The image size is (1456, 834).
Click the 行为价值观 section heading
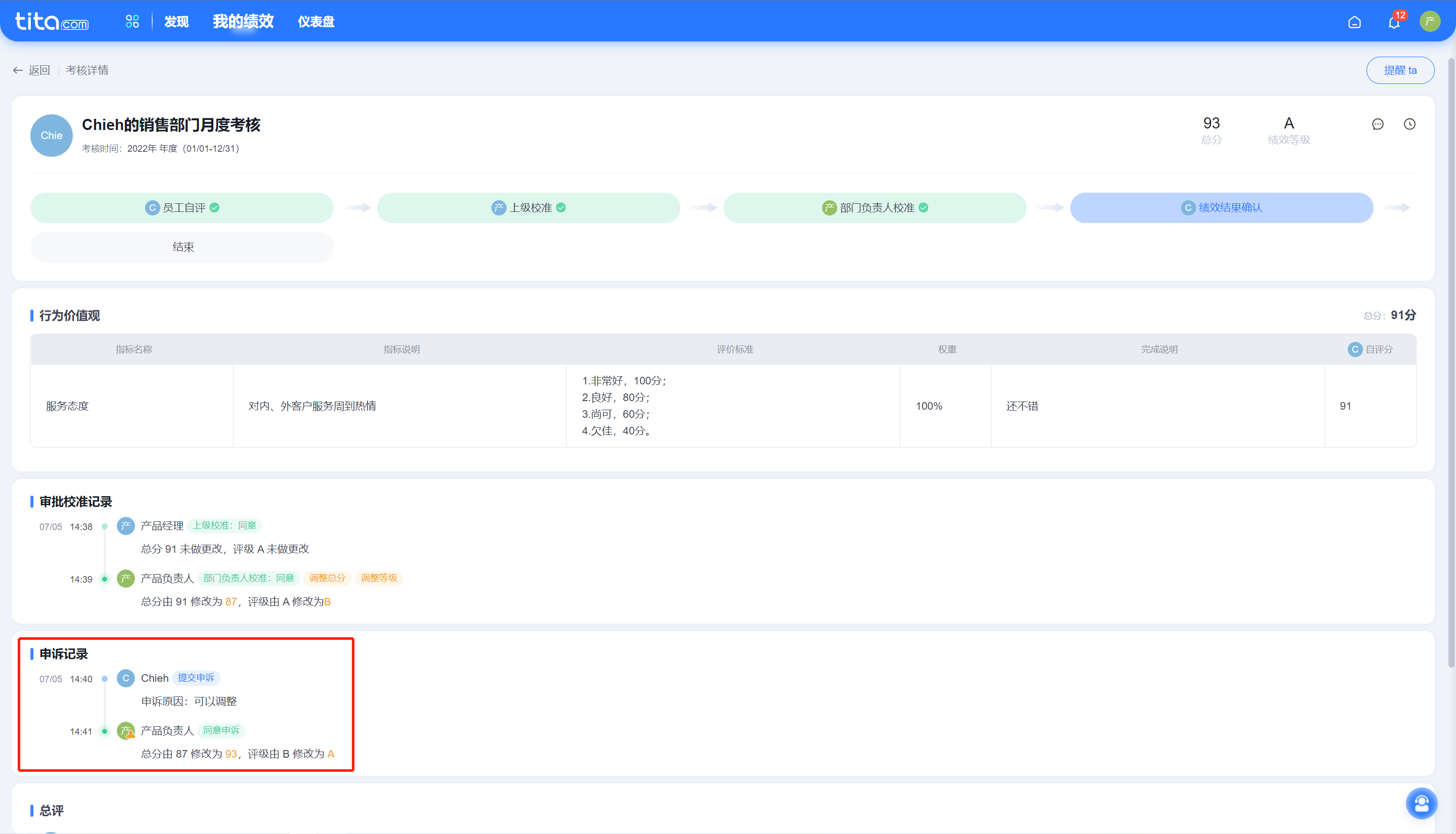click(69, 316)
